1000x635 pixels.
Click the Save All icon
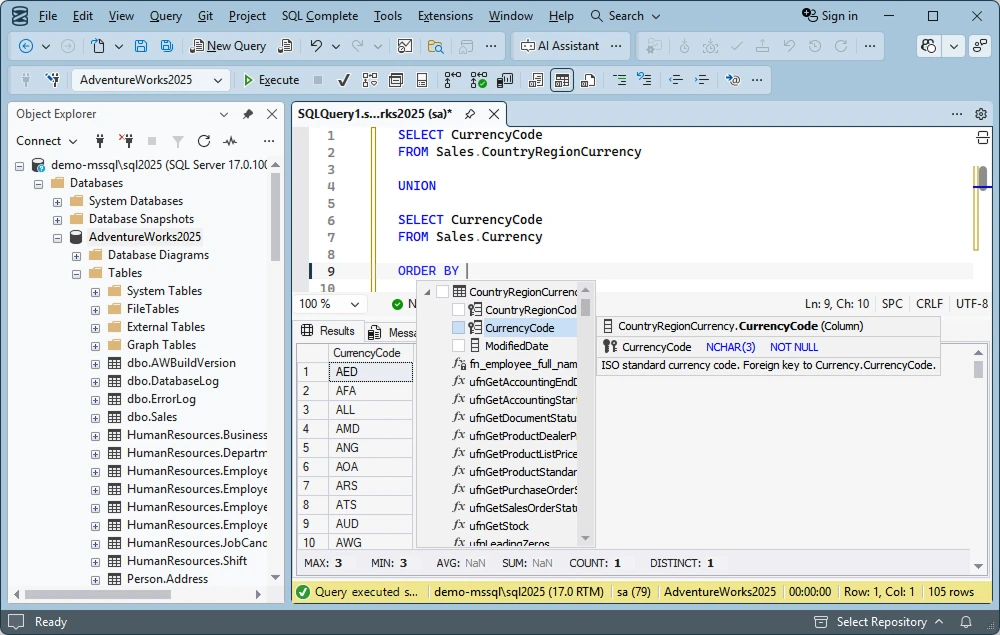(166, 46)
